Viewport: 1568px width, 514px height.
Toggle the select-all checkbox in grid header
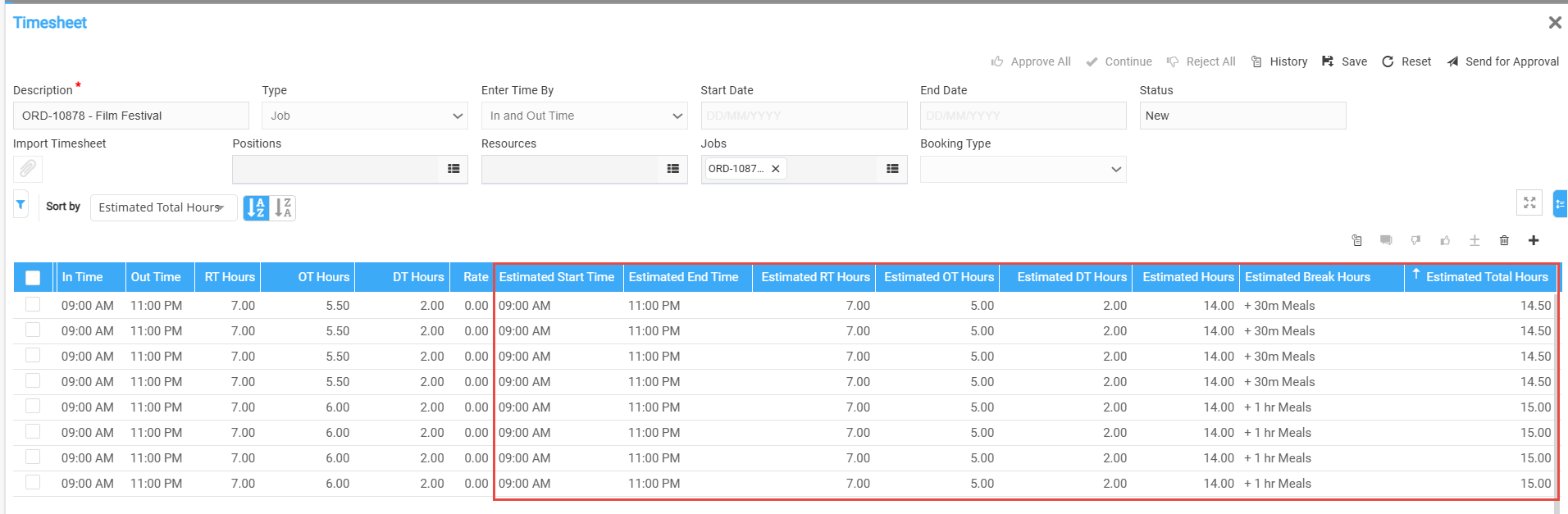[x=33, y=278]
